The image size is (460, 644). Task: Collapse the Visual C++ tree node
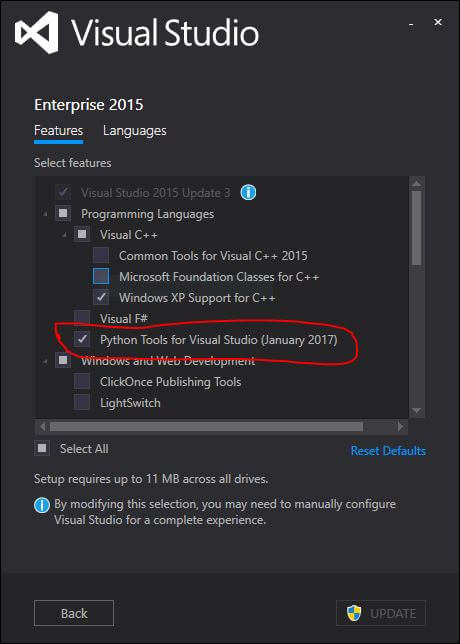click(x=64, y=235)
